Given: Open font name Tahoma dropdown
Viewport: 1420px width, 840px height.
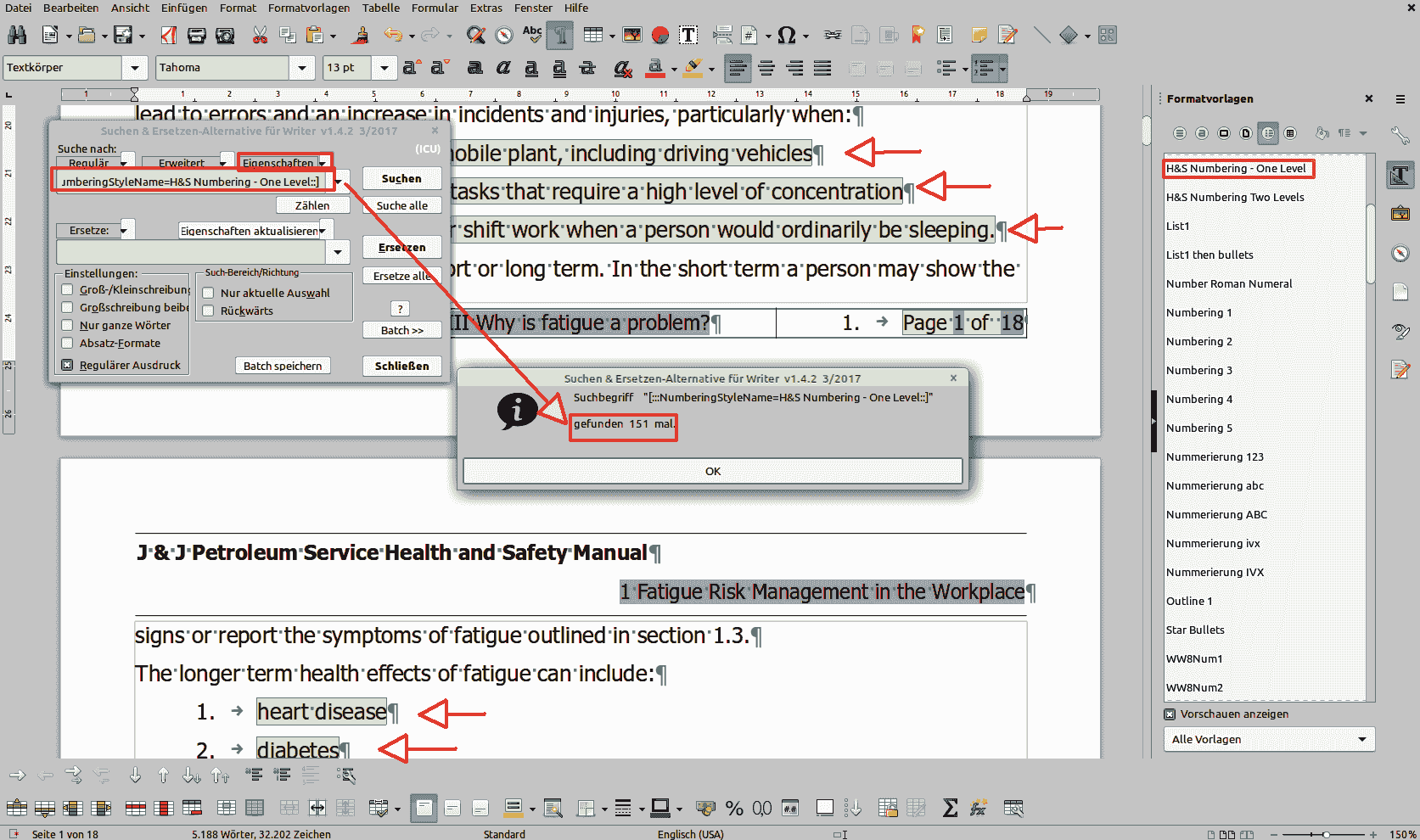Looking at the screenshot, I should coord(302,68).
